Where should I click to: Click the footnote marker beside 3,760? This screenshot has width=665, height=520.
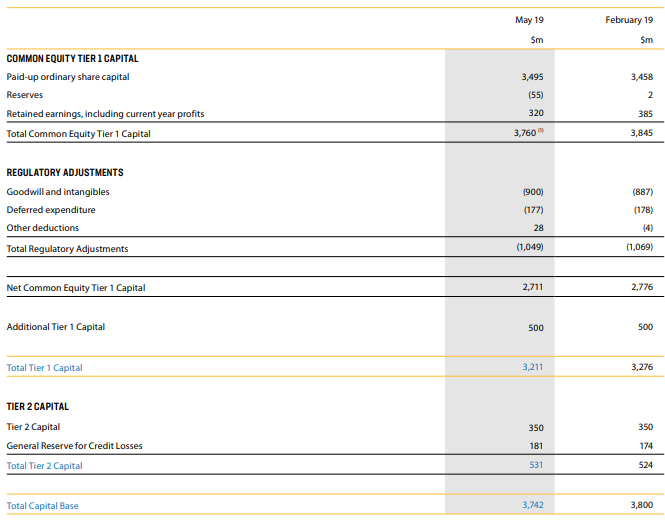coord(541,131)
